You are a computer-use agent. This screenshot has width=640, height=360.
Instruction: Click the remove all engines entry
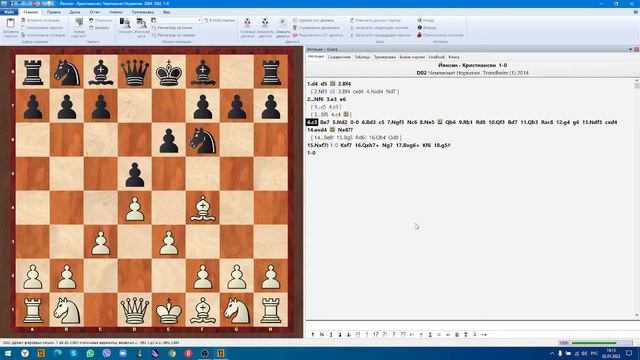pyautogui.click(x=313, y=20)
